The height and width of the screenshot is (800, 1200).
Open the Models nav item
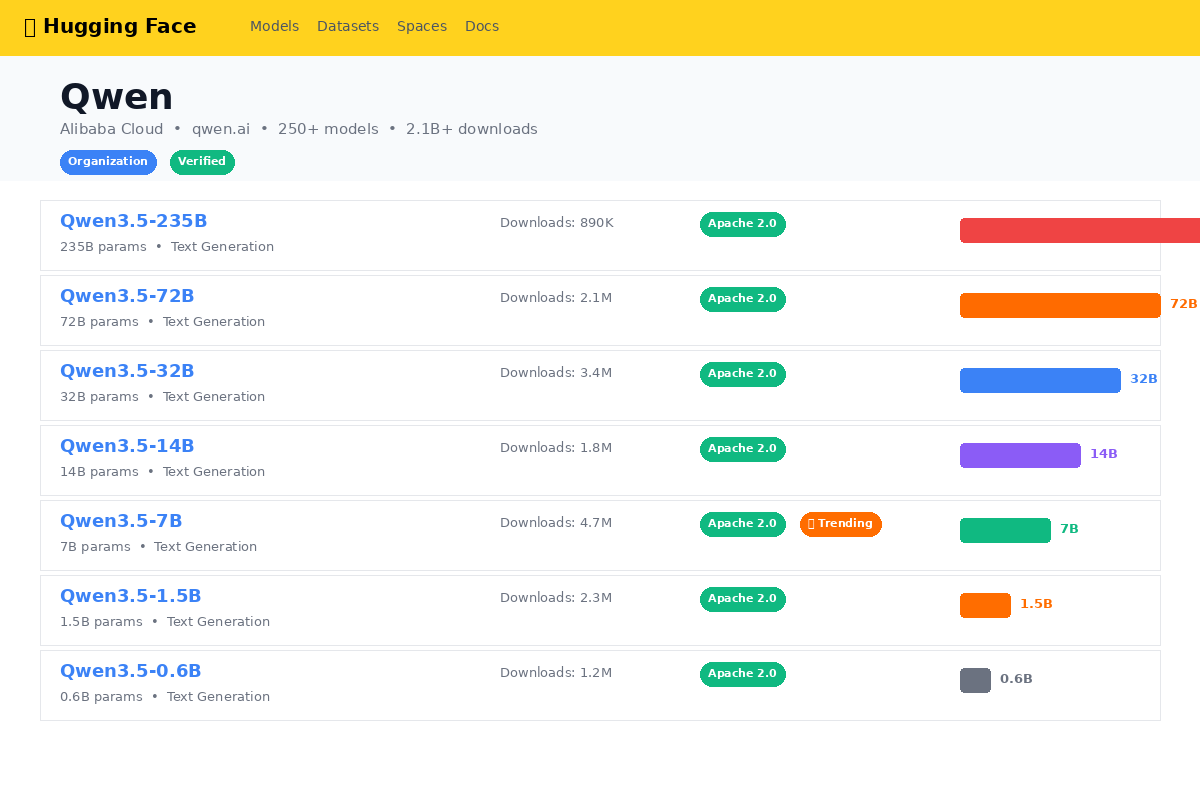(x=274, y=27)
